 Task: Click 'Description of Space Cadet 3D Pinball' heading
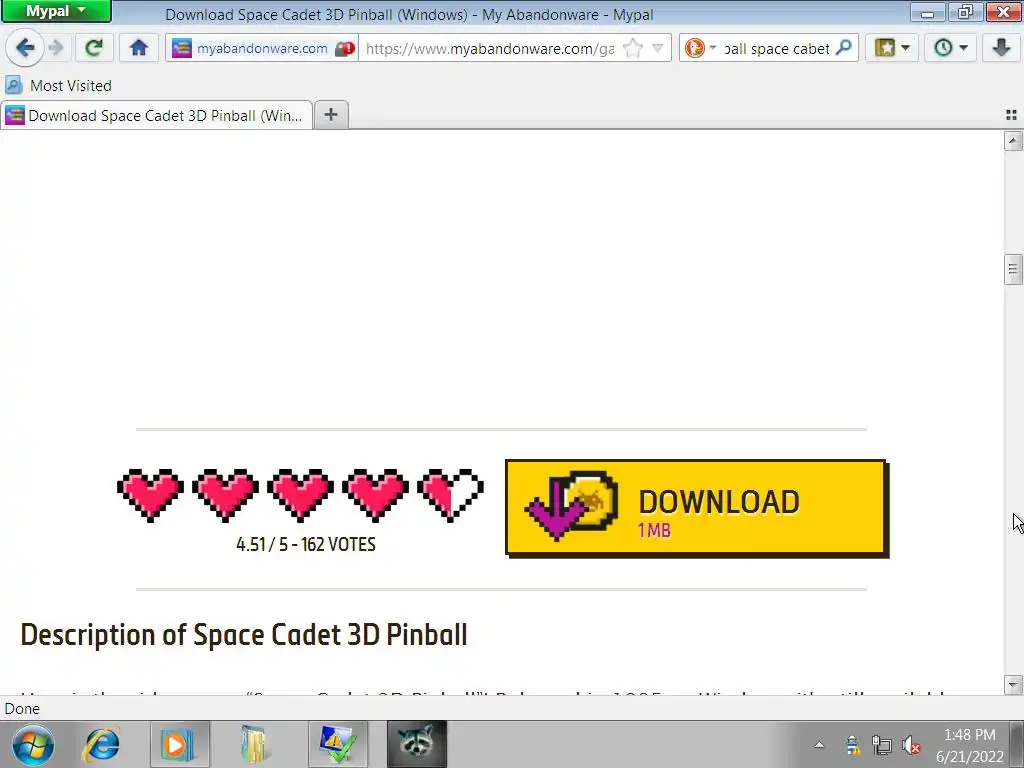[x=244, y=635]
